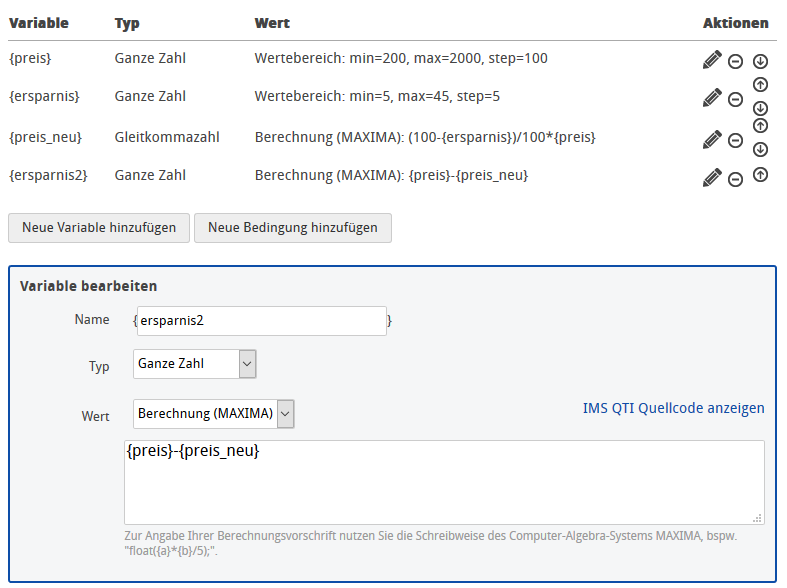Edit the {preis} variable with pencil icon
Viewport: 787px width, 588px height.
[x=712, y=60]
